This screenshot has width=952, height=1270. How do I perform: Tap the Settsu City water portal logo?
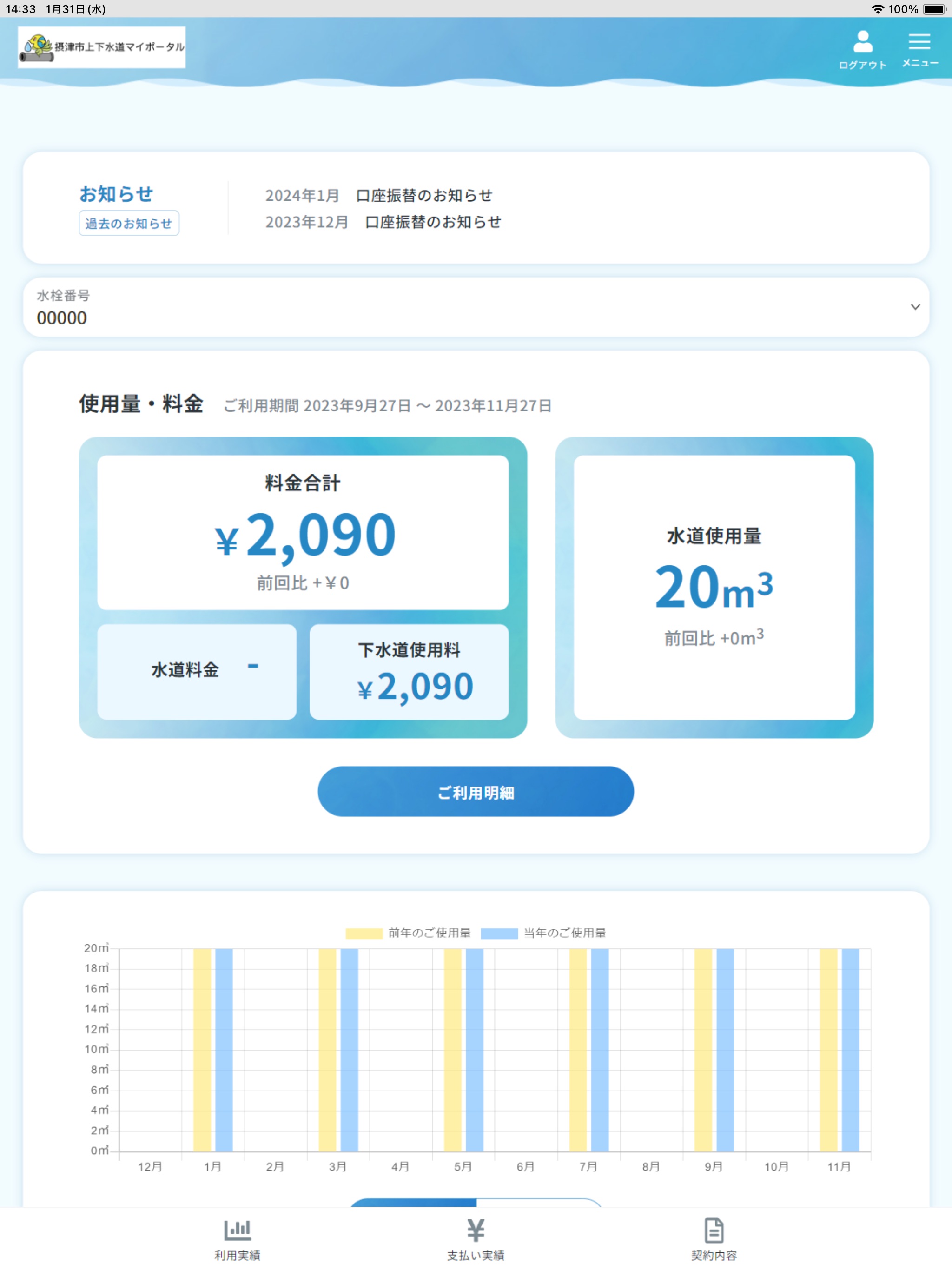point(102,47)
